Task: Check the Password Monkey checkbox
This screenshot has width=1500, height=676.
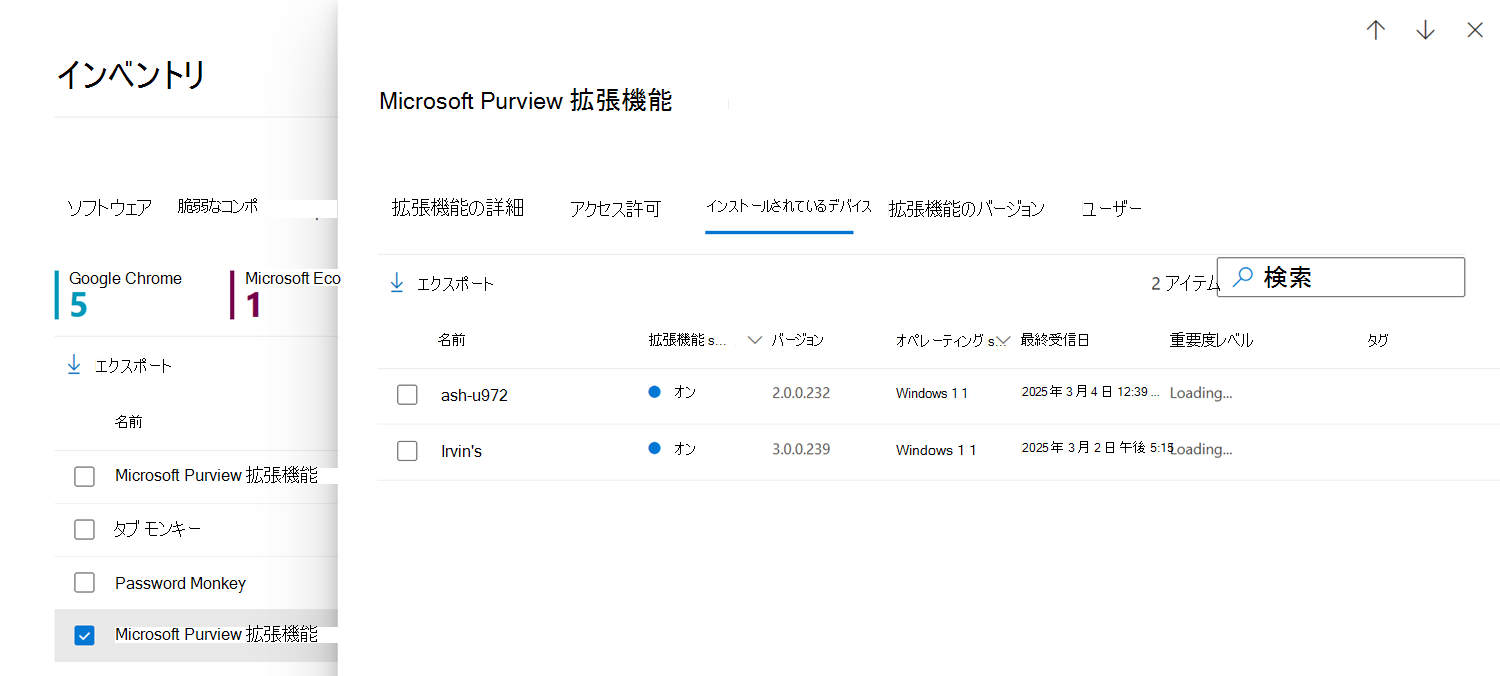Action: tap(85, 583)
